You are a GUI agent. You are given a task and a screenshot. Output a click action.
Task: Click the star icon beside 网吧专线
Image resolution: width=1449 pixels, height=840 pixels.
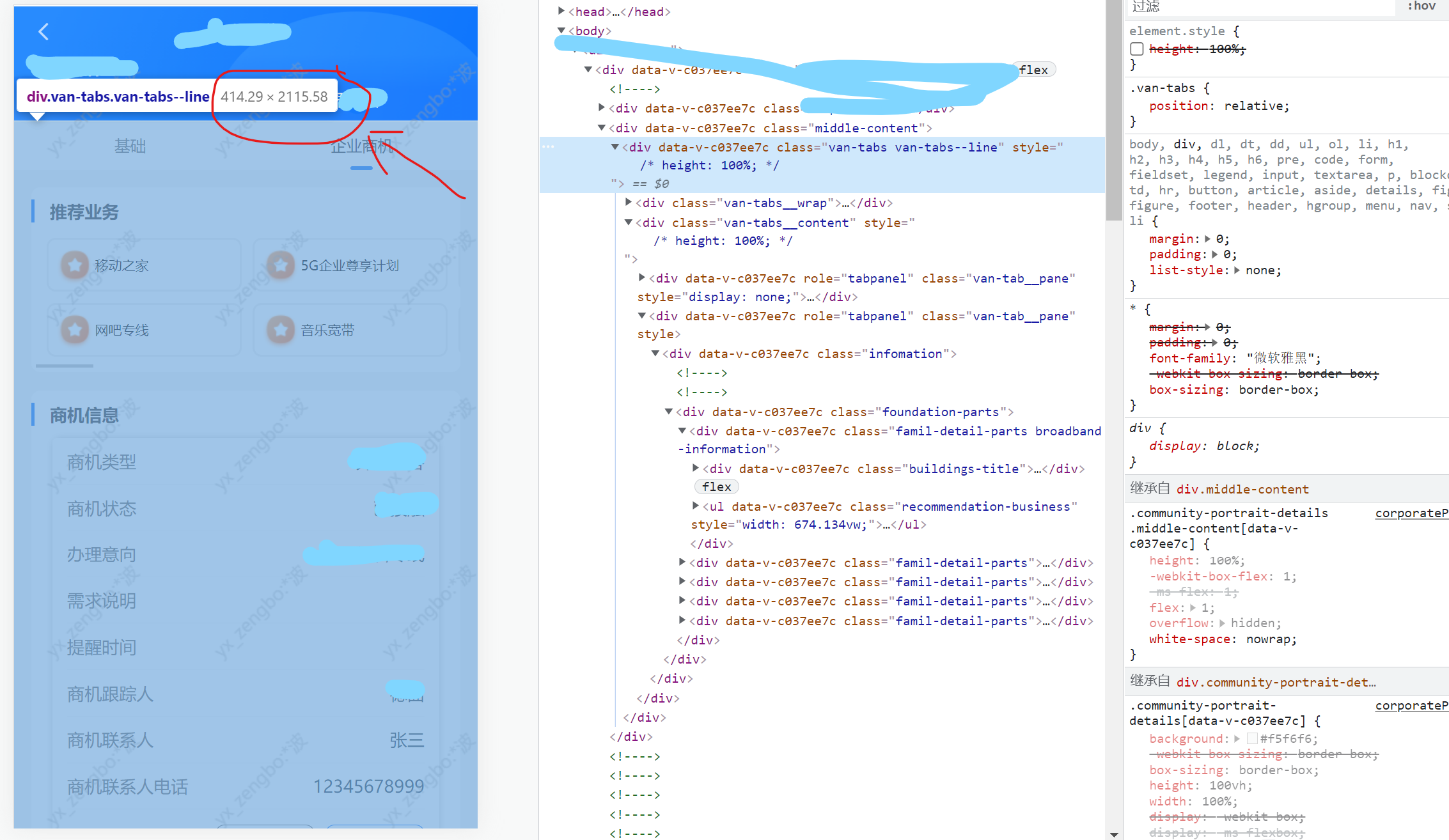pyautogui.click(x=75, y=329)
